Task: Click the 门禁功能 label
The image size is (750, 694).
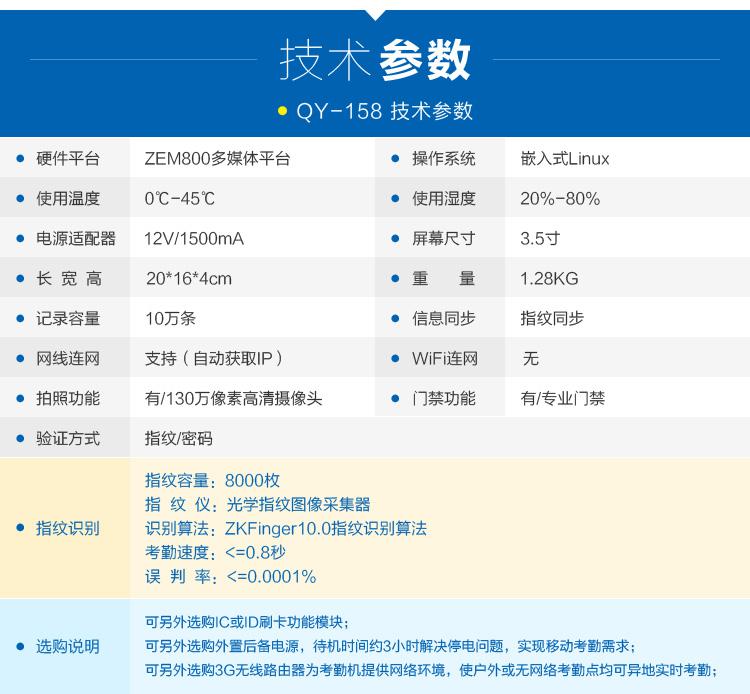Action: click(444, 399)
